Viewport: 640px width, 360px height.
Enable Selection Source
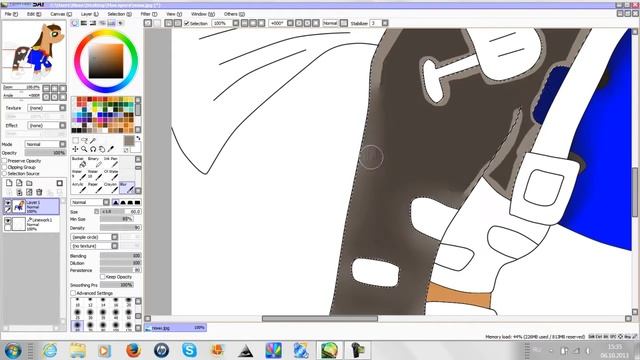[4, 173]
